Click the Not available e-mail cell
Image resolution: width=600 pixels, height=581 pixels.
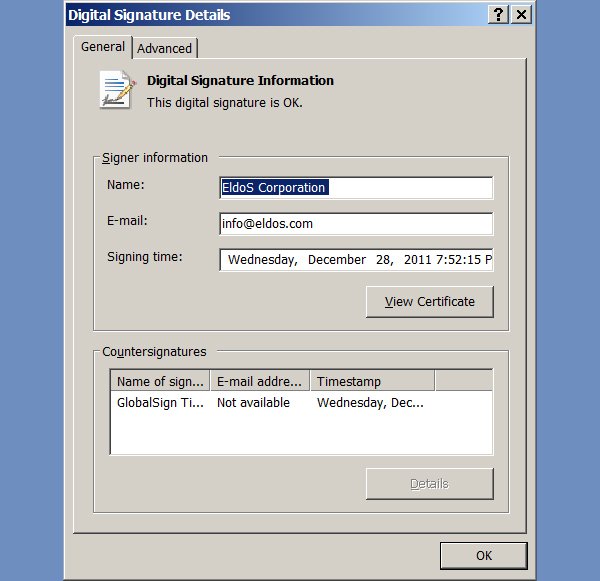pos(253,403)
